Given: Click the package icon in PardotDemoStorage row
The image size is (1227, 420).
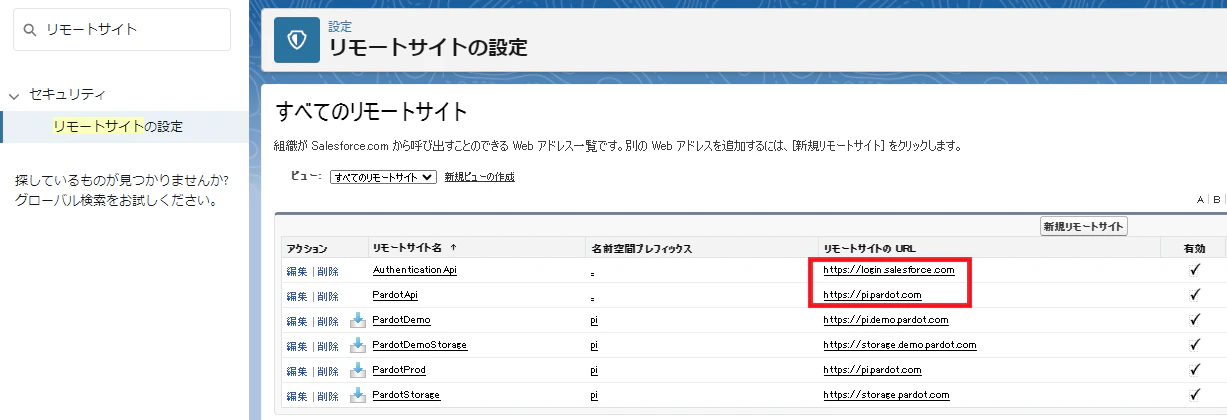Looking at the screenshot, I should click(358, 345).
